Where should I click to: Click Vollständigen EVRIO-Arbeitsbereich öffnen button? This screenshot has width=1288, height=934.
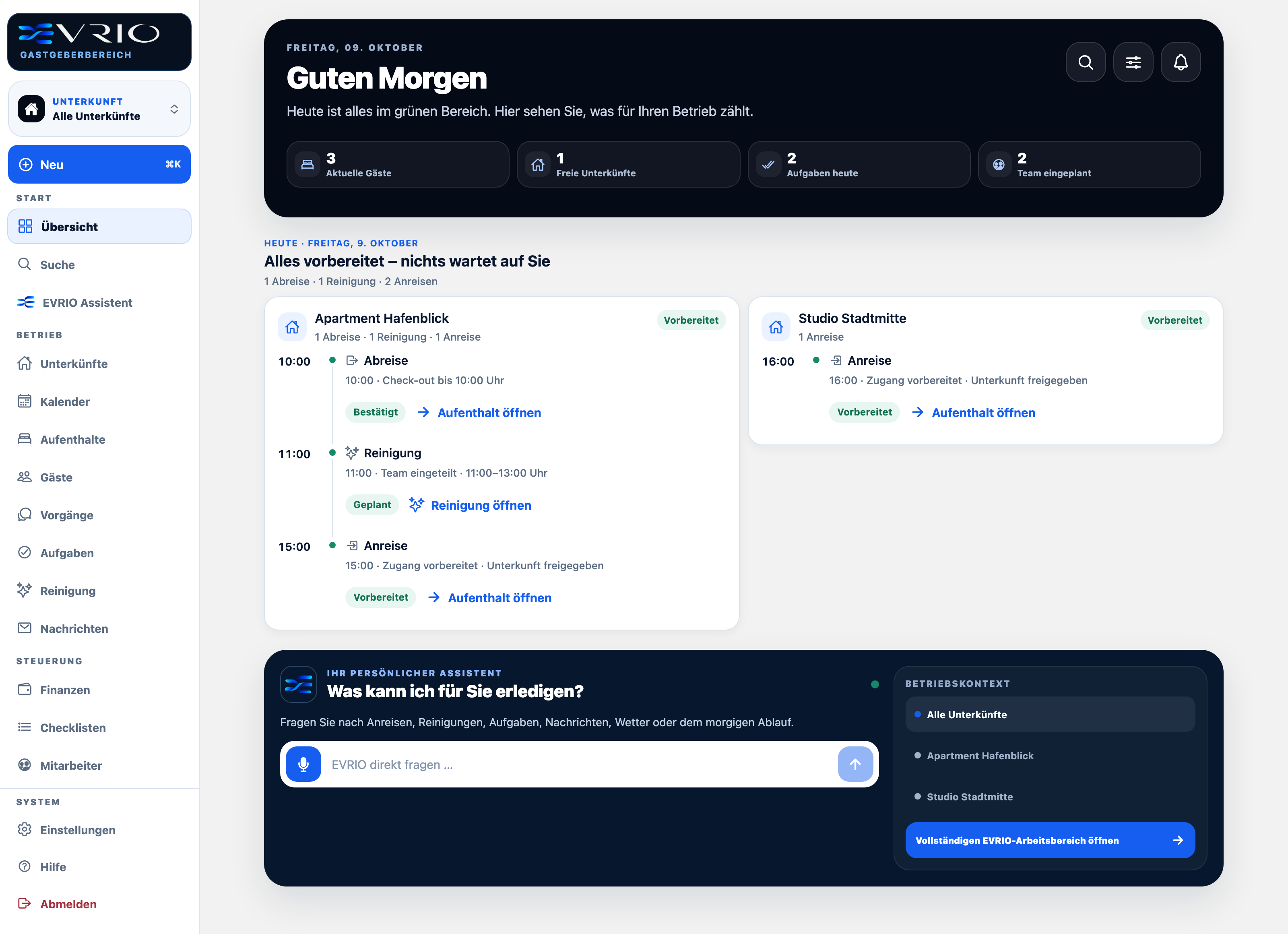click(1050, 840)
